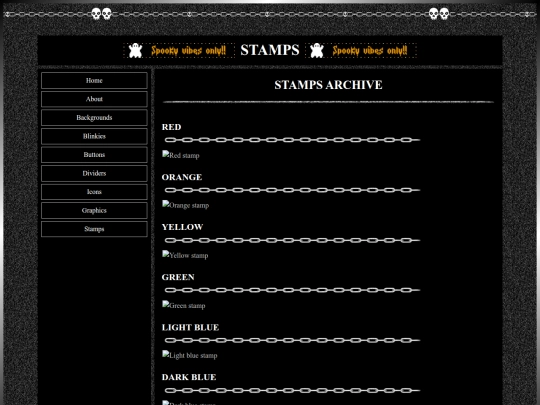Go to the About page
540x405 pixels.
click(94, 99)
